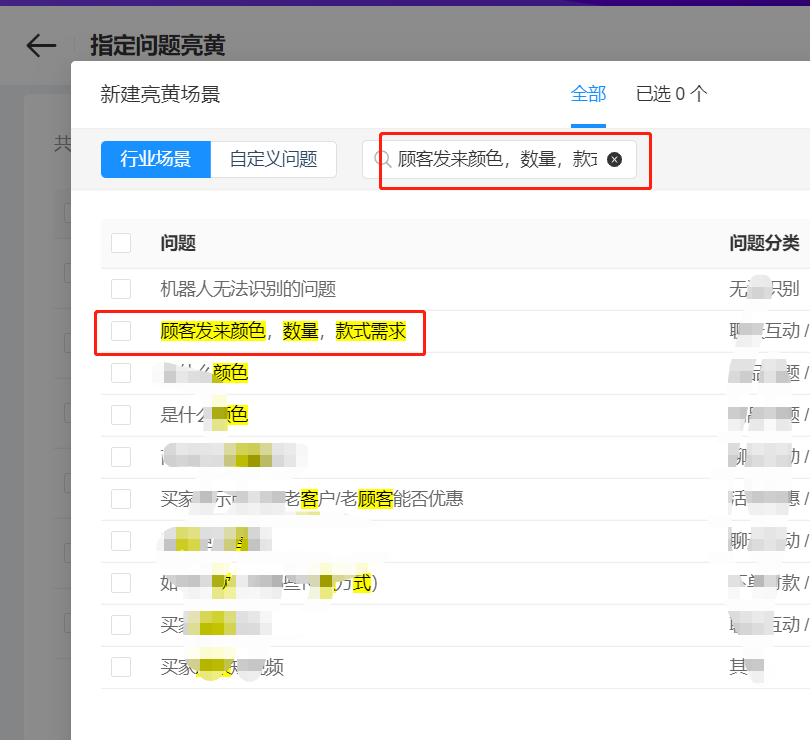Screen dimensions: 810x740
Task: Click into the question search input
Action: [x=497, y=159]
